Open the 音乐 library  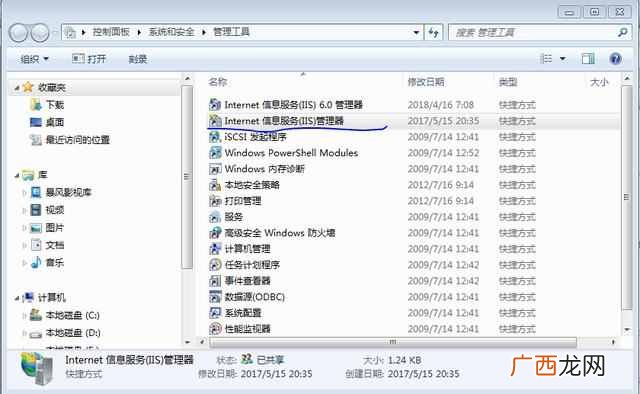click(x=47, y=263)
